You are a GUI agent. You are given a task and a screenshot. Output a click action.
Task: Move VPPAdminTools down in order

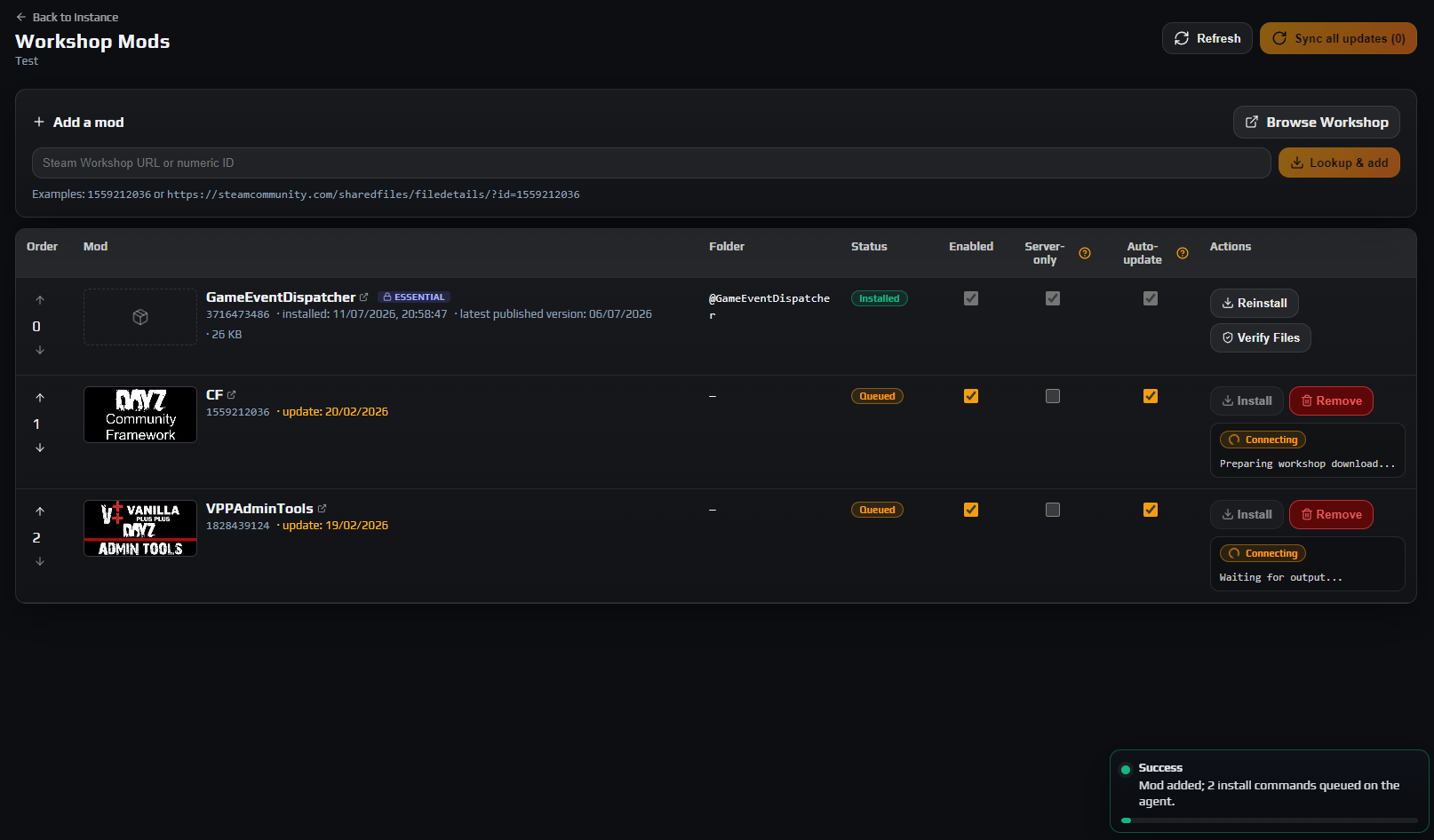click(x=40, y=561)
